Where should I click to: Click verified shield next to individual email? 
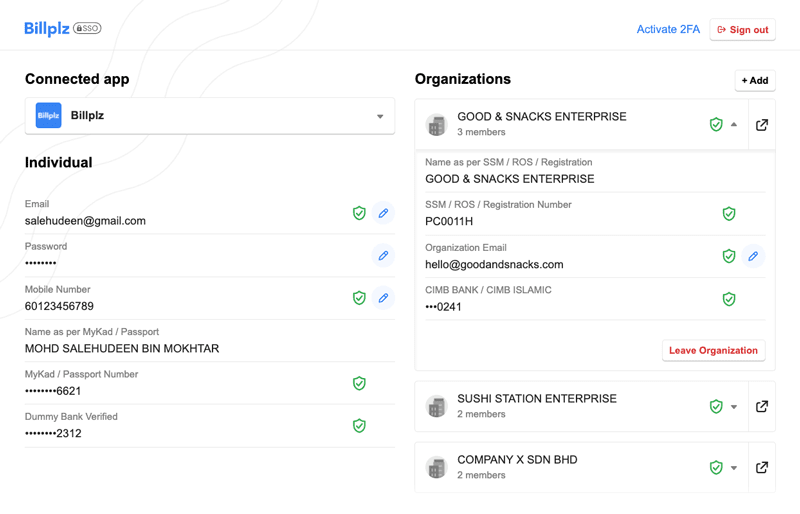[x=359, y=213]
